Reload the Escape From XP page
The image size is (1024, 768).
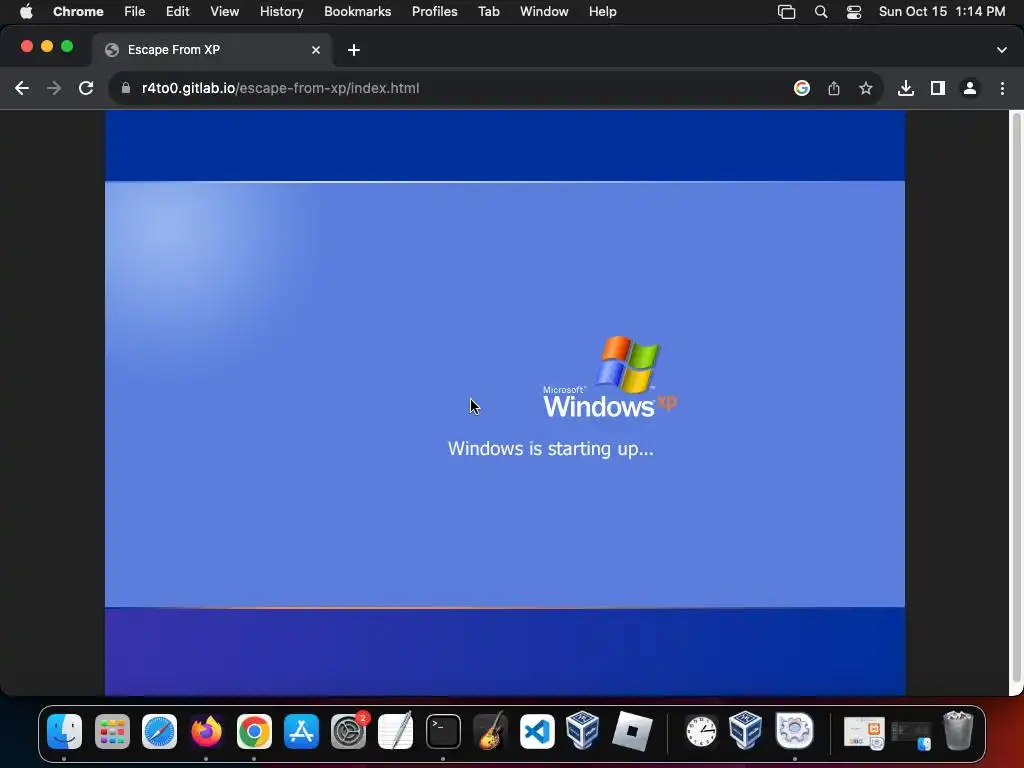click(x=86, y=88)
